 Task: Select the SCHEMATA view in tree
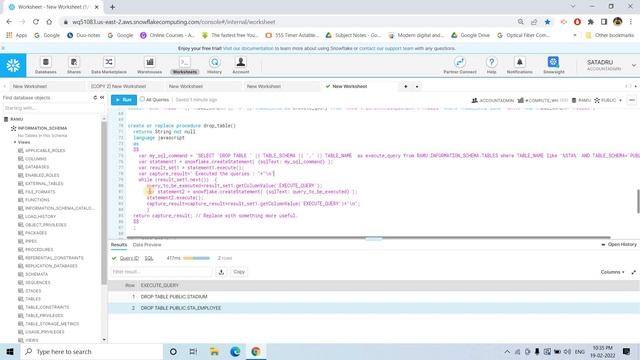(x=36, y=274)
